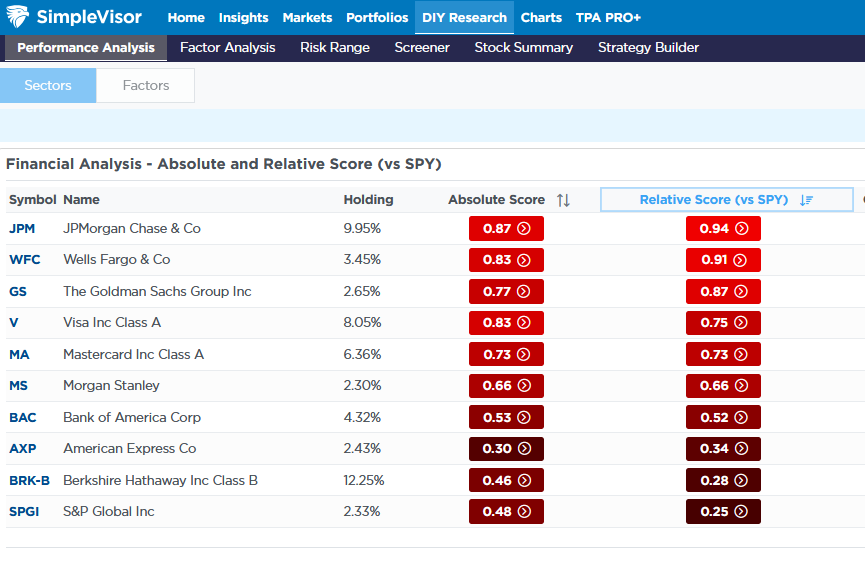Open the TPA PRO+ menu

[608, 18]
